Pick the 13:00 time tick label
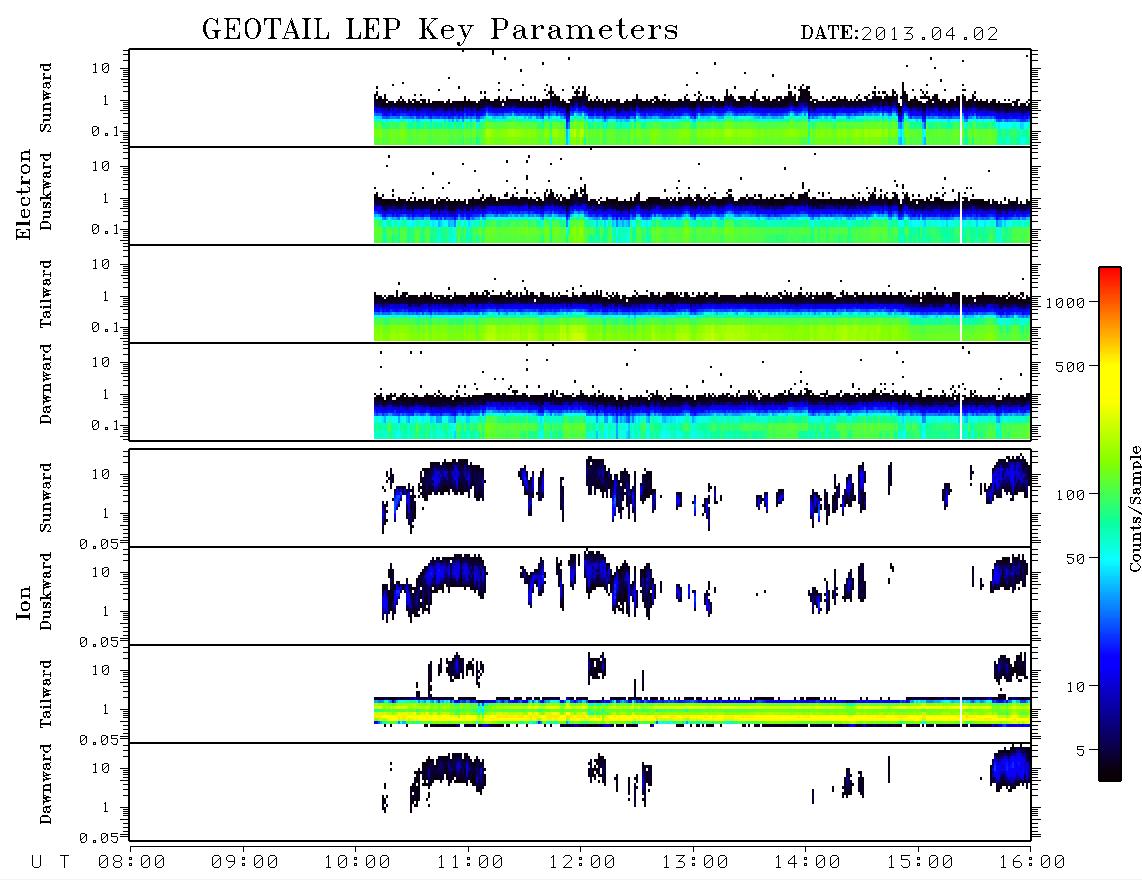The width and height of the screenshot is (1142, 880). pyautogui.click(x=695, y=863)
